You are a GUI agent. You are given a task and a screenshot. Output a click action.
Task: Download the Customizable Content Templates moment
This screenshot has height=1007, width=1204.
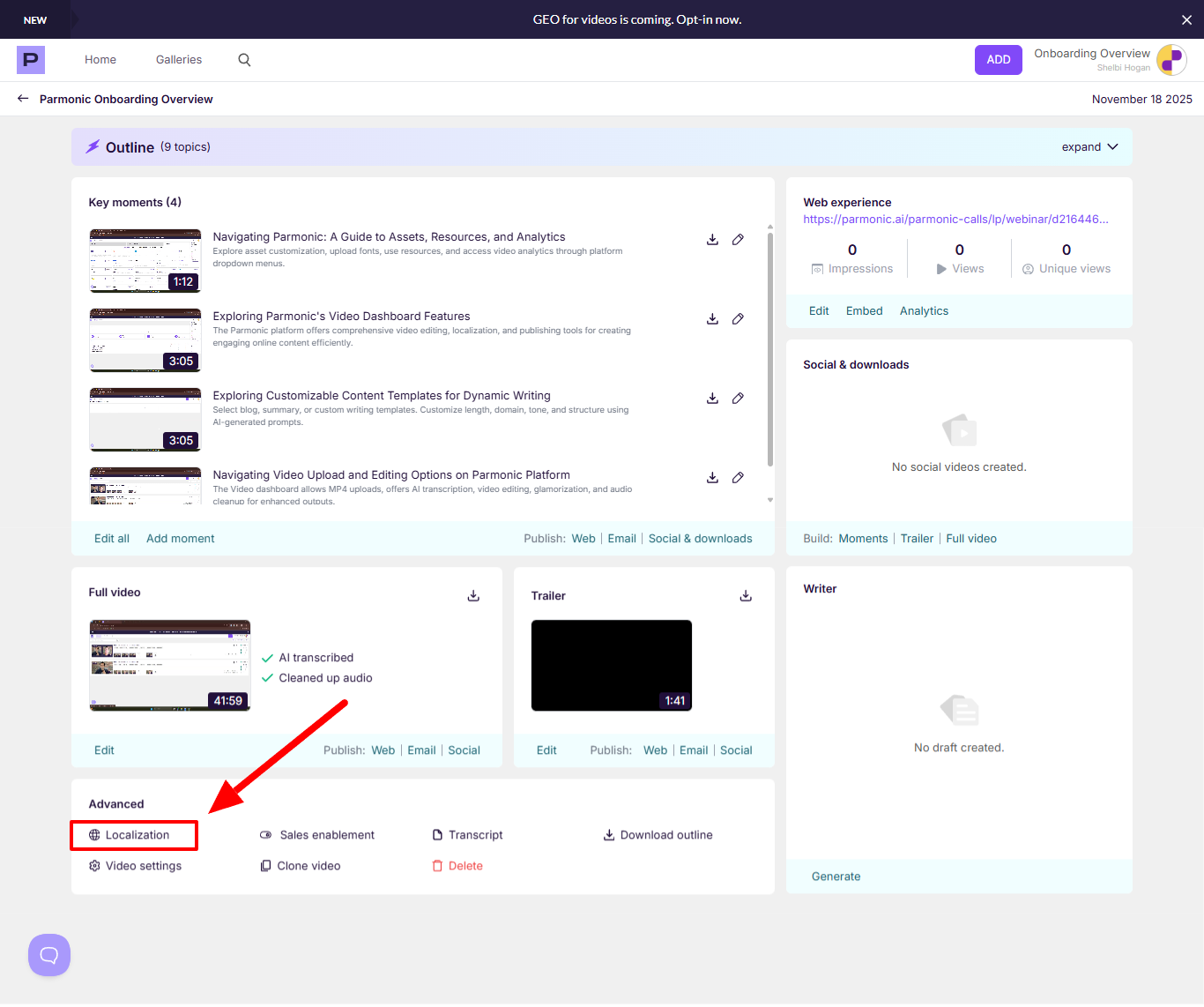pyautogui.click(x=712, y=398)
